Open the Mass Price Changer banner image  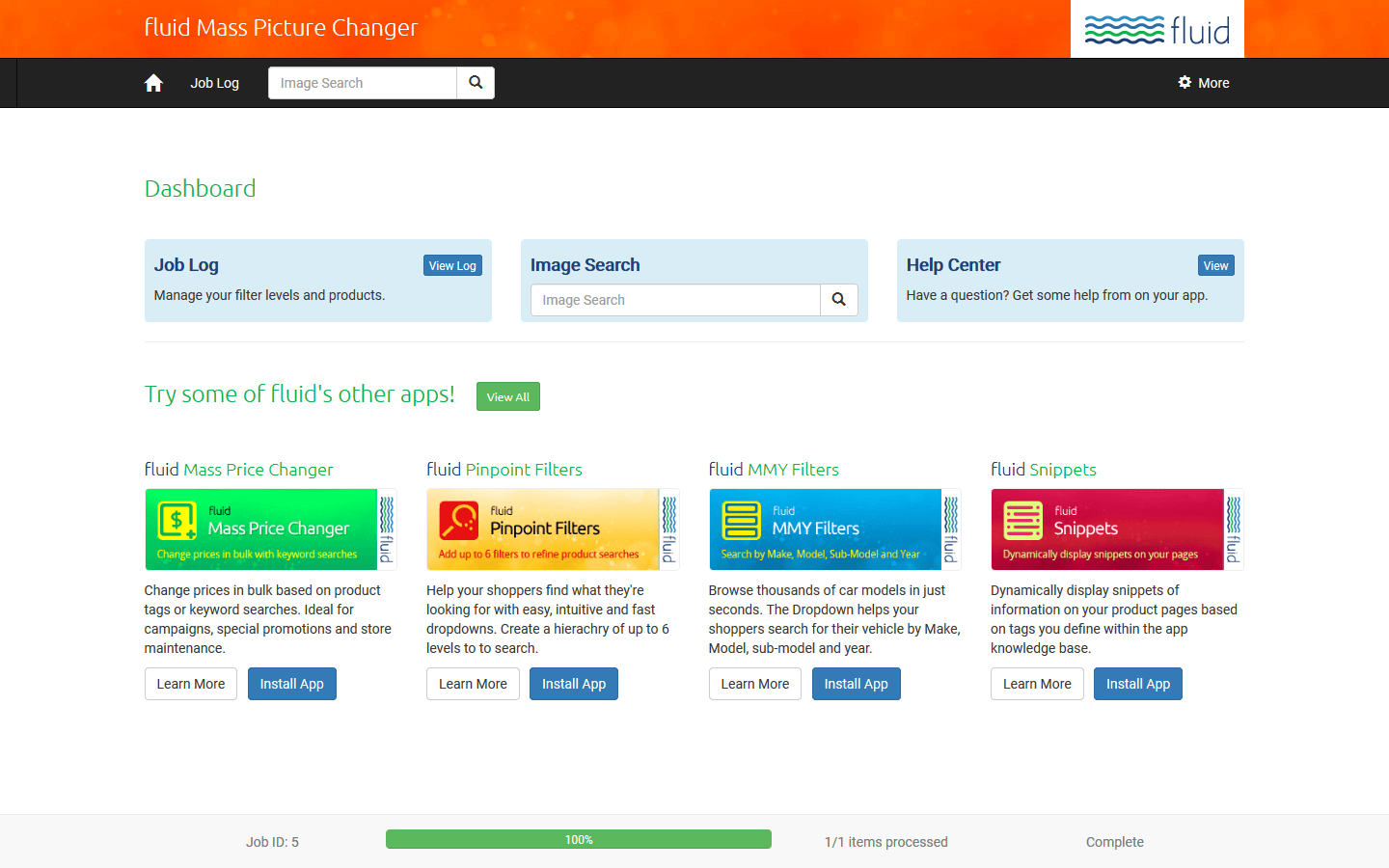point(270,529)
